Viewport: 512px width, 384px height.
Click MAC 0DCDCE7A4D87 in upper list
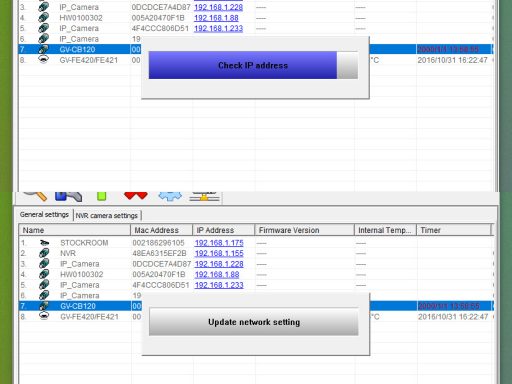pyautogui.click(x=161, y=7)
